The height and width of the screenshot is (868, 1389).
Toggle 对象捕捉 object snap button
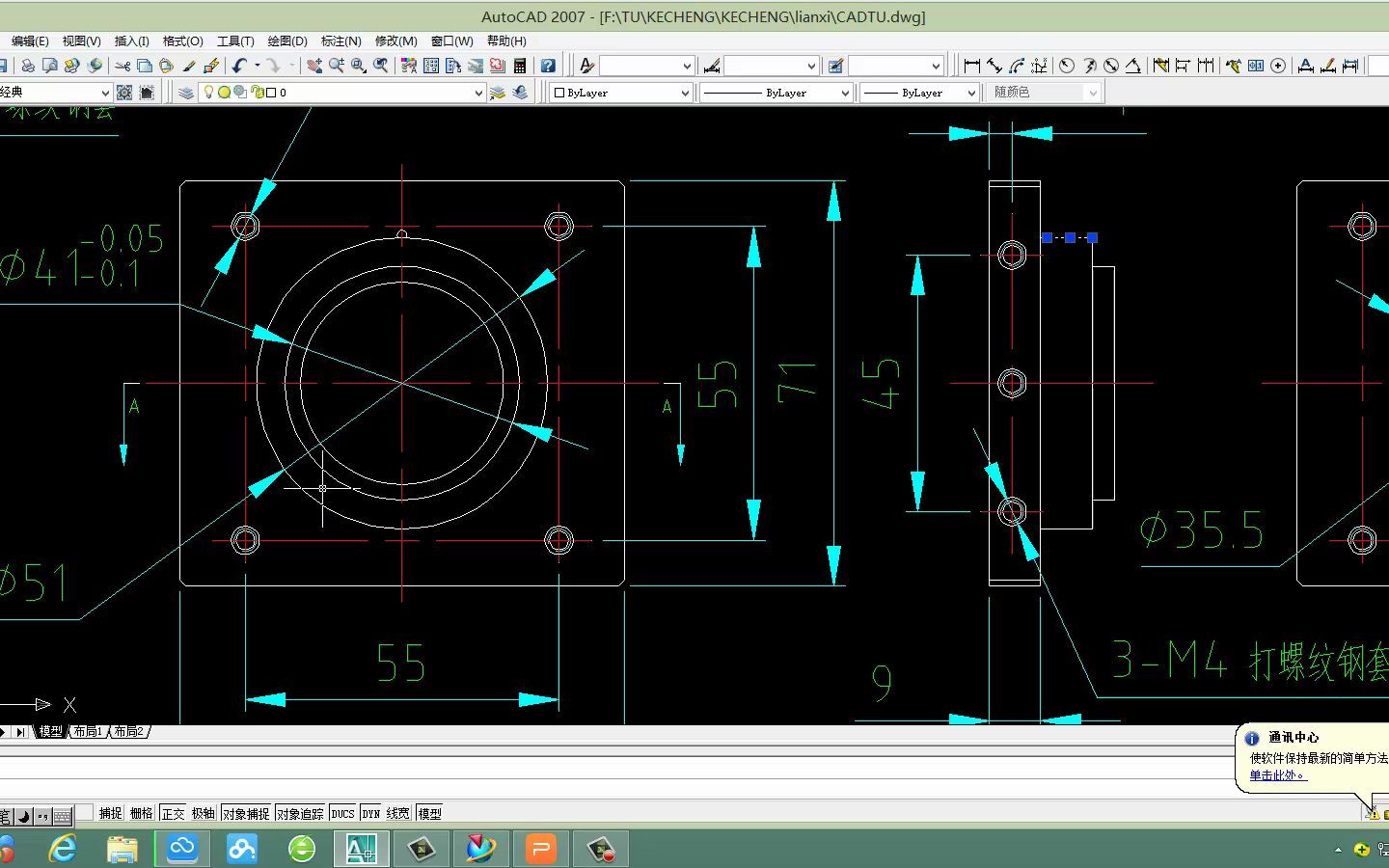coord(246,813)
